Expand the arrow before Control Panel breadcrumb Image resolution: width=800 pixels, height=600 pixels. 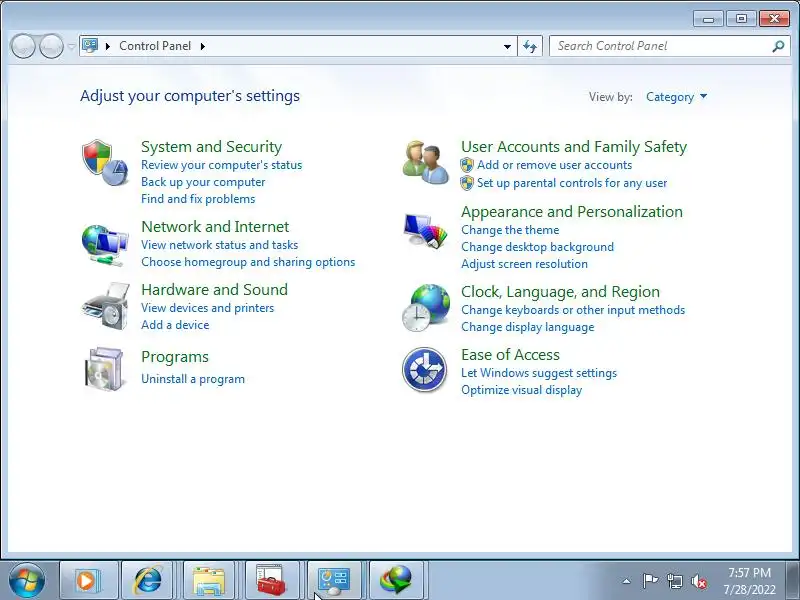click(108, 46)
